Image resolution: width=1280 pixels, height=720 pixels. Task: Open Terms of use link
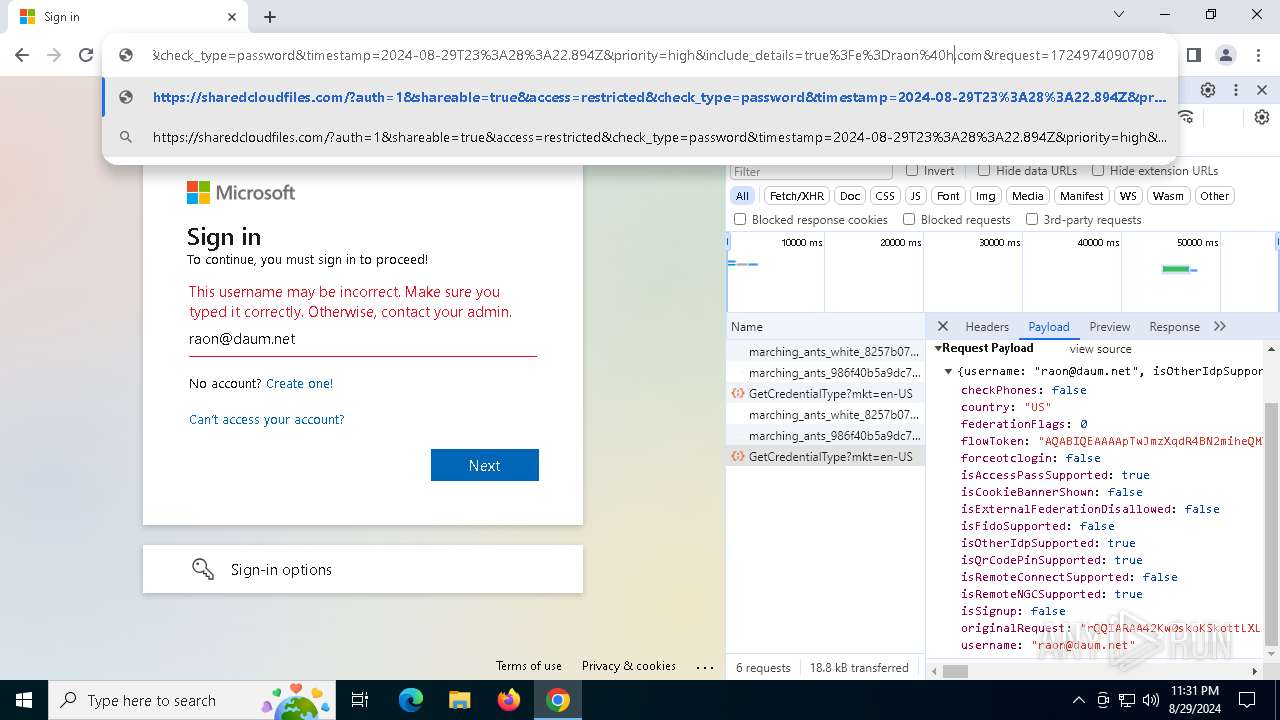click(529, 666)
